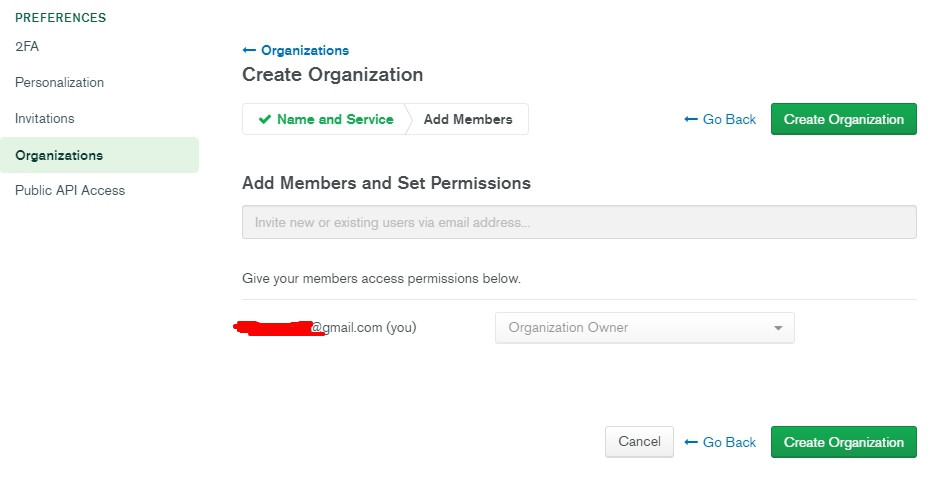
Task: Go to Invitations in the sidebar
Action: coord(45,118)
